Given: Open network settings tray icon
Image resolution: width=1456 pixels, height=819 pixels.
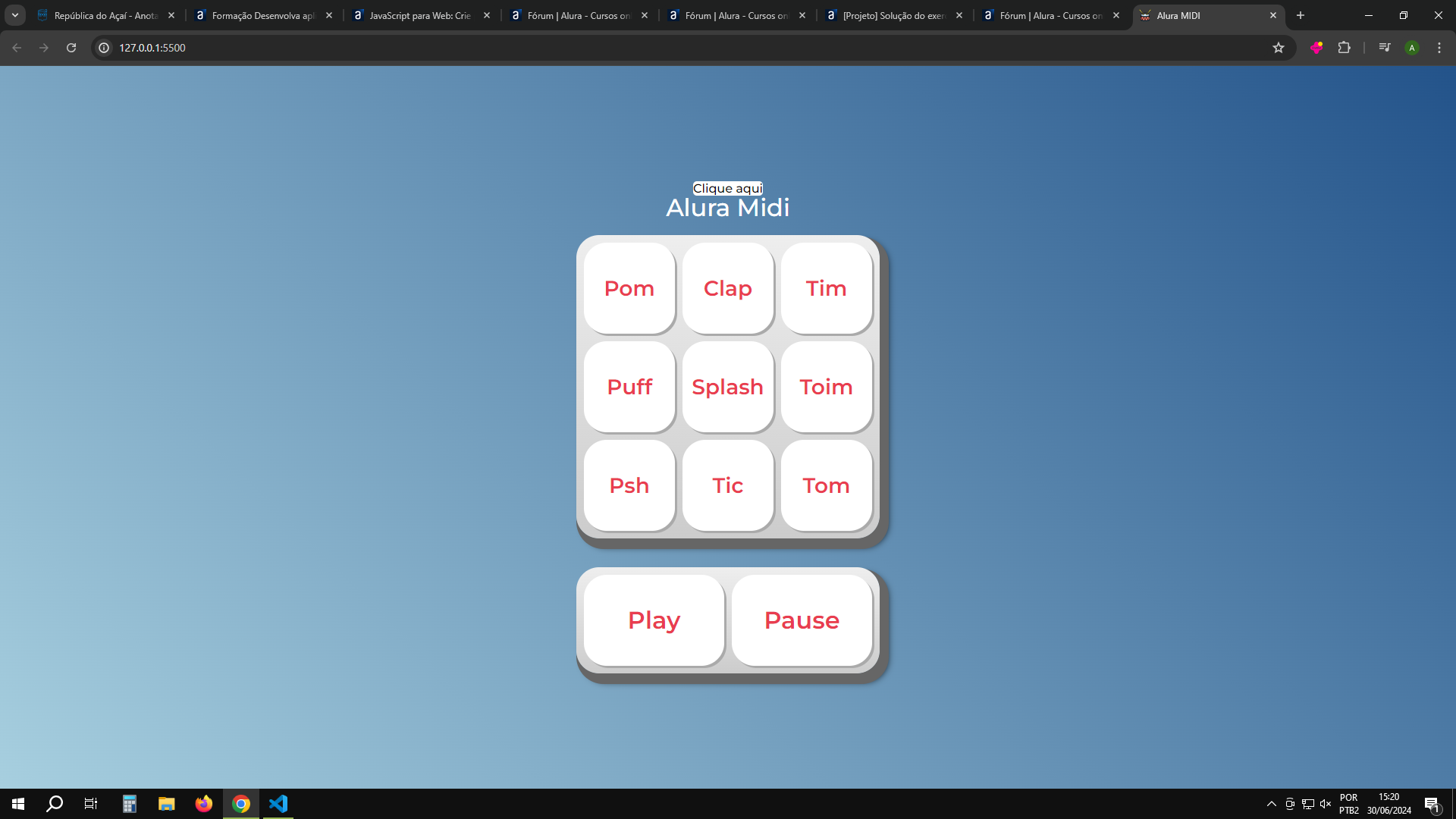Looking at the screenshot, I should point(1308,804).
